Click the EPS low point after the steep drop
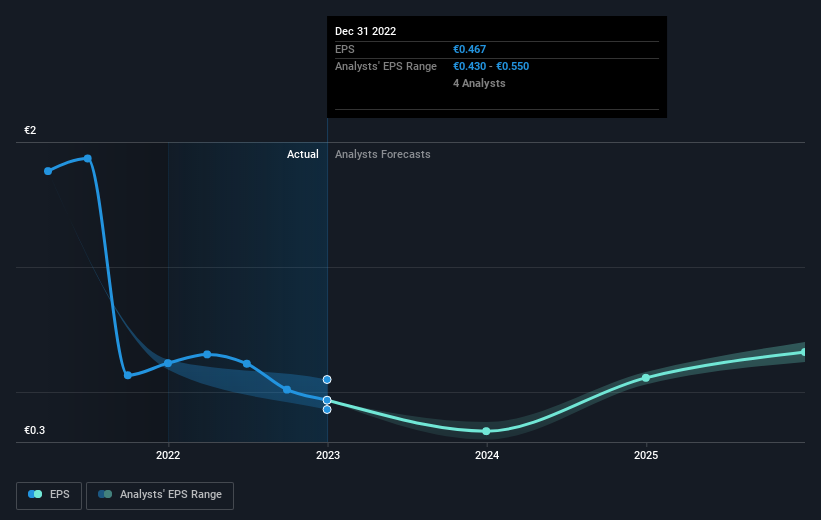Image resolution: width=821 pixels, height=520 pixels. point(128,375)
